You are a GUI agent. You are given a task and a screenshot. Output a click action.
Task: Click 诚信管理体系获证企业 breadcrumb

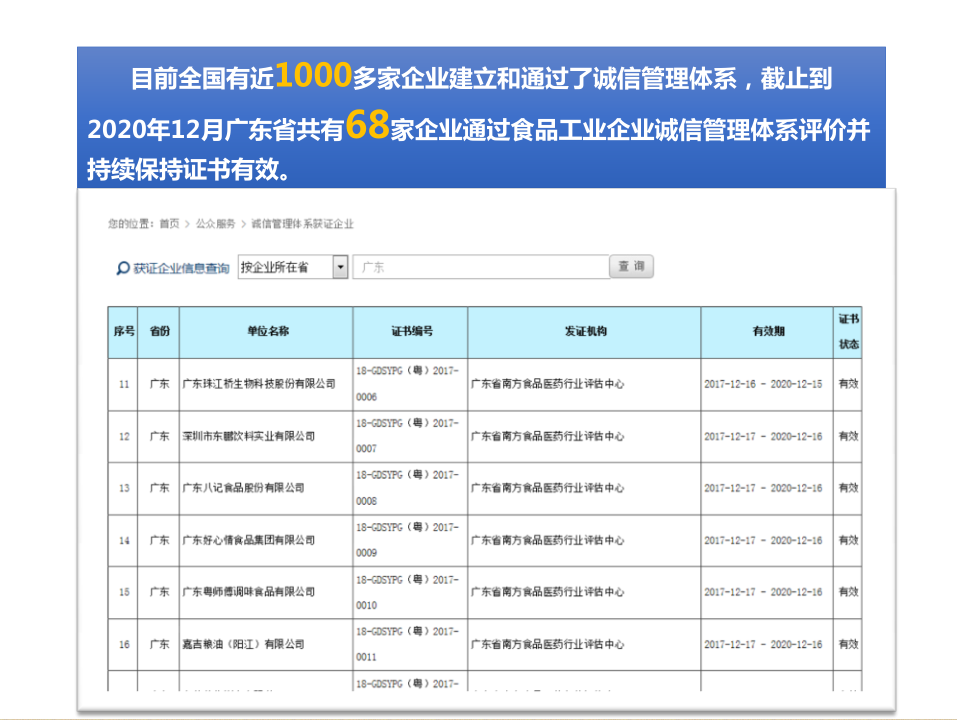(303, 224)
